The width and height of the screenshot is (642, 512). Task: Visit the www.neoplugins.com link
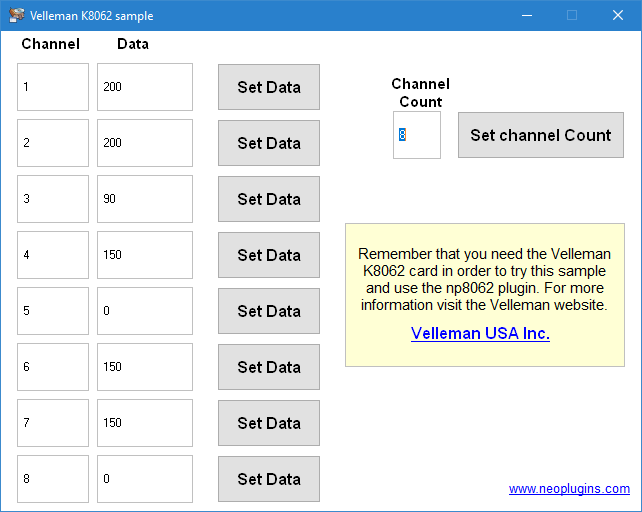(569, 489)
